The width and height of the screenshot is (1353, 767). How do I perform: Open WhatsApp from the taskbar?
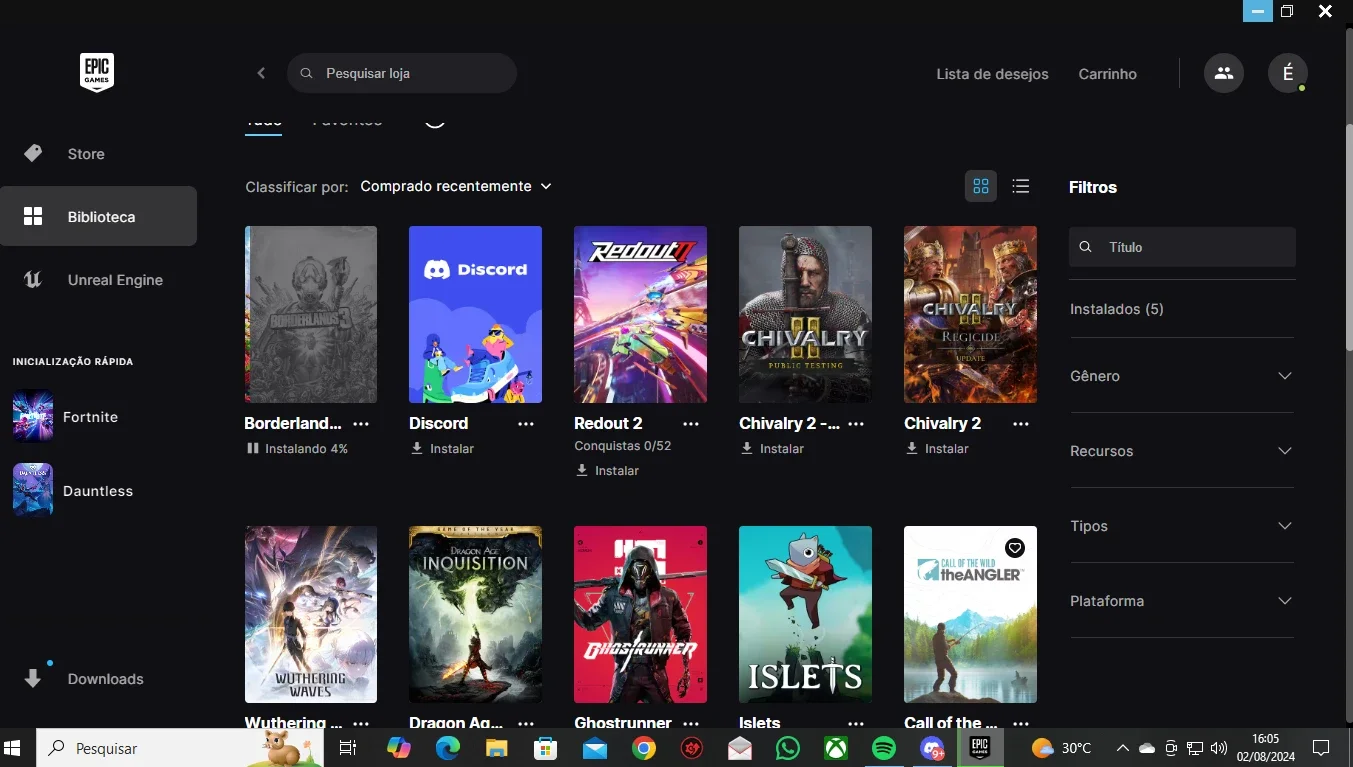[788, 748]
